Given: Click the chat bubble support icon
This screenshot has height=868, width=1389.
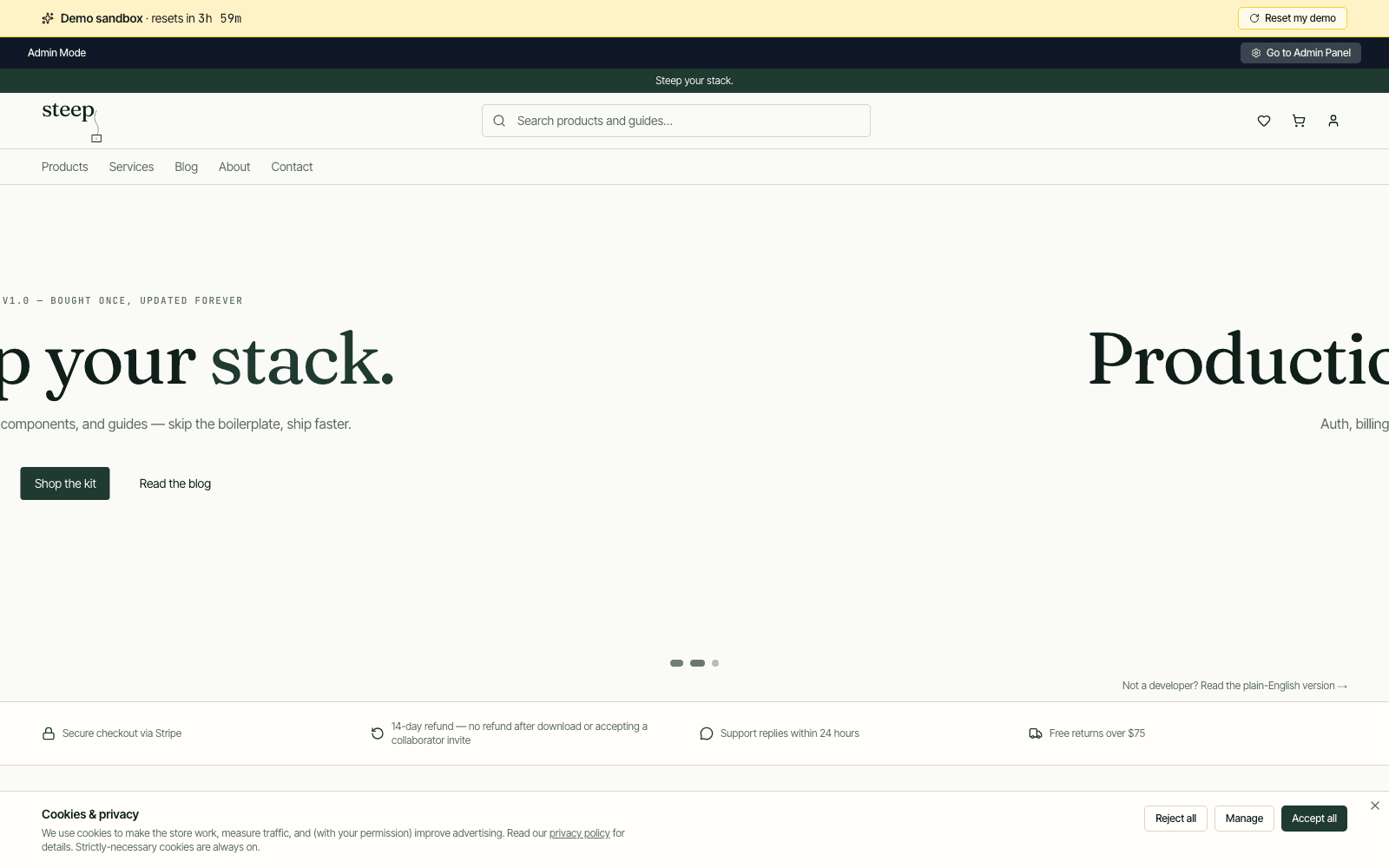Looking at the screenshot, I should pos(707,733).
